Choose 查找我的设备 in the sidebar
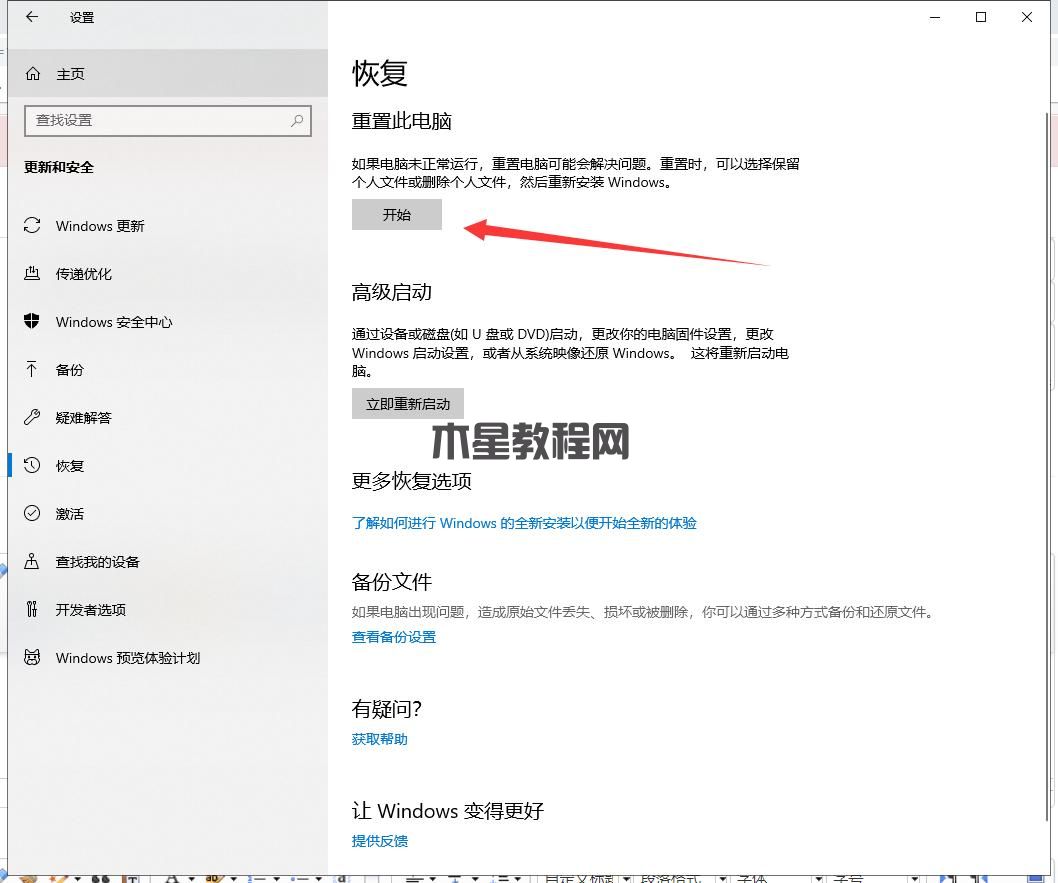1058x883 pixels. (x=167, y=561)
